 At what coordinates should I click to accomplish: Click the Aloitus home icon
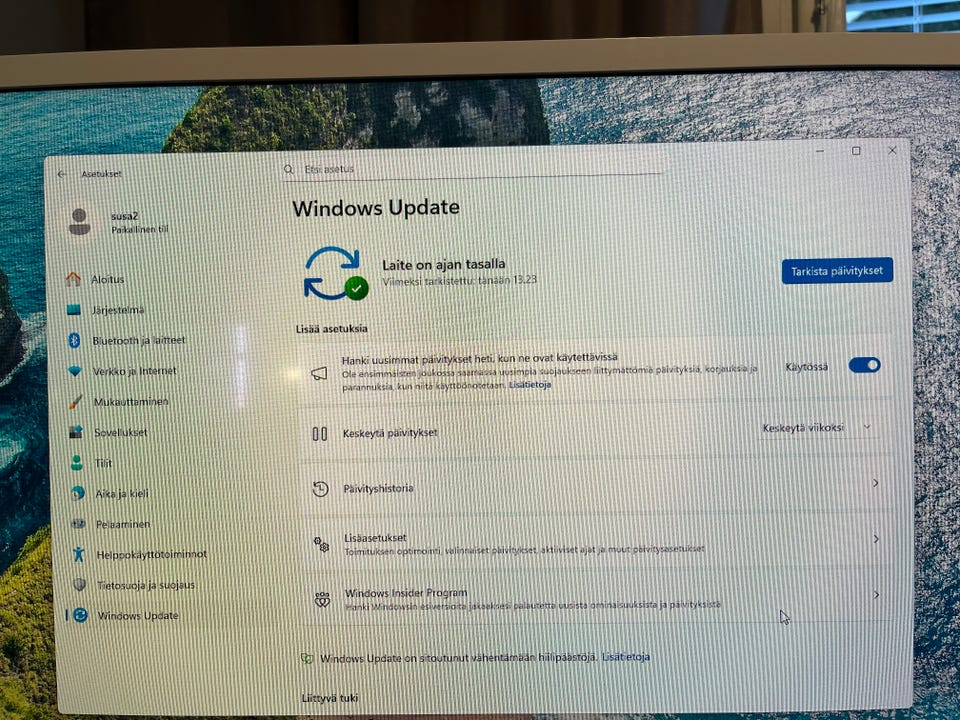(x=73, y=279)
